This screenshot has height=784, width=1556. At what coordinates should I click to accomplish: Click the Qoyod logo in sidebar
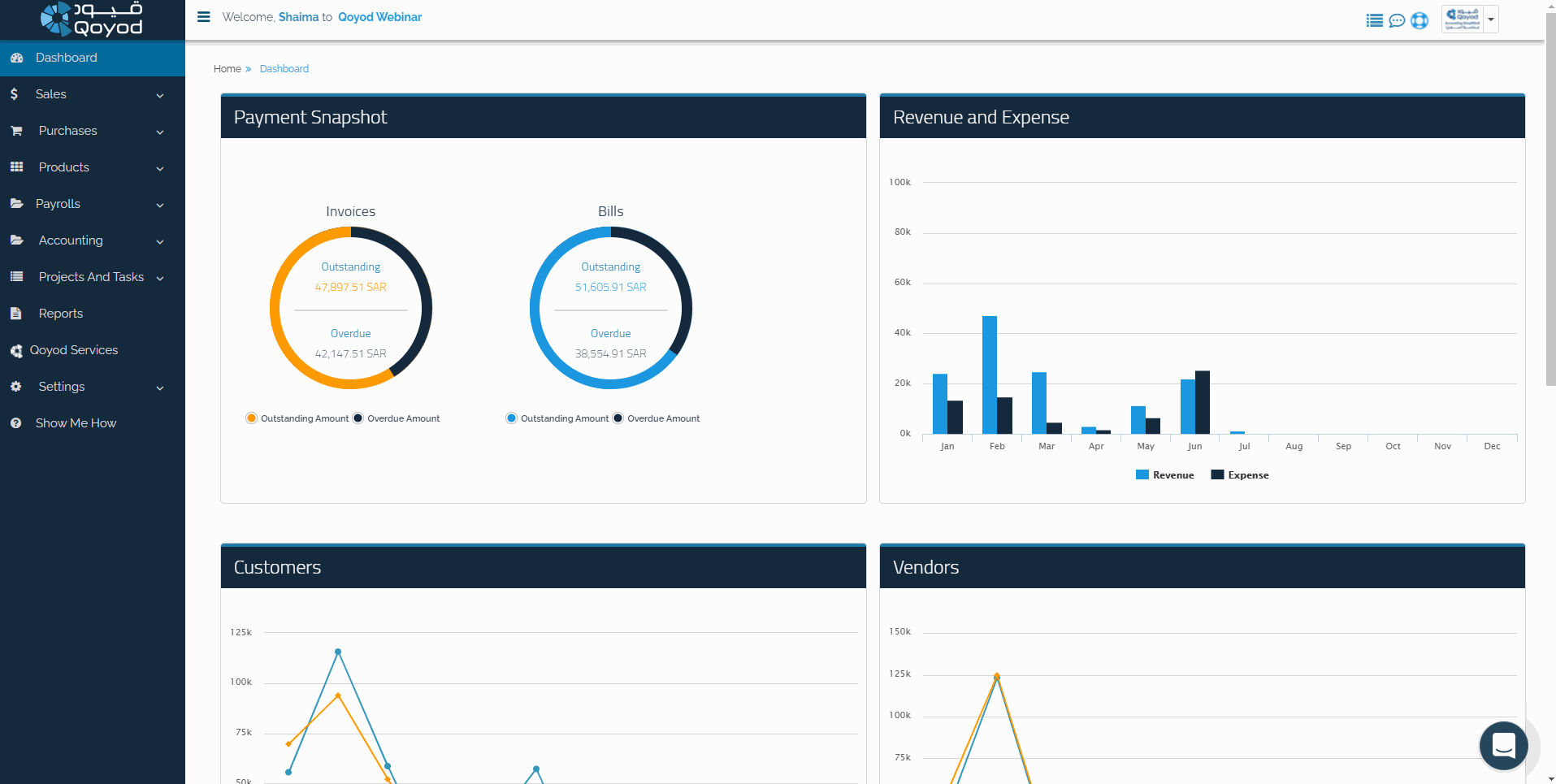(x=92, y=19)
